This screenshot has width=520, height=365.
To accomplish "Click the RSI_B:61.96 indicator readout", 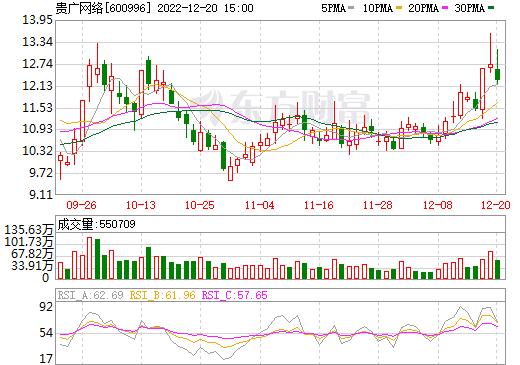I will [163, 295].
